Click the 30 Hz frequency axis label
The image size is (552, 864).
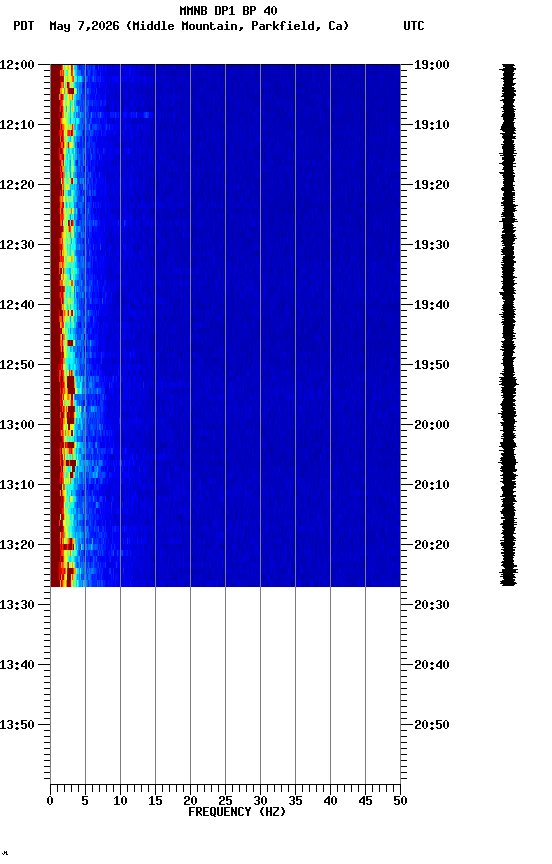coord(260,801)
